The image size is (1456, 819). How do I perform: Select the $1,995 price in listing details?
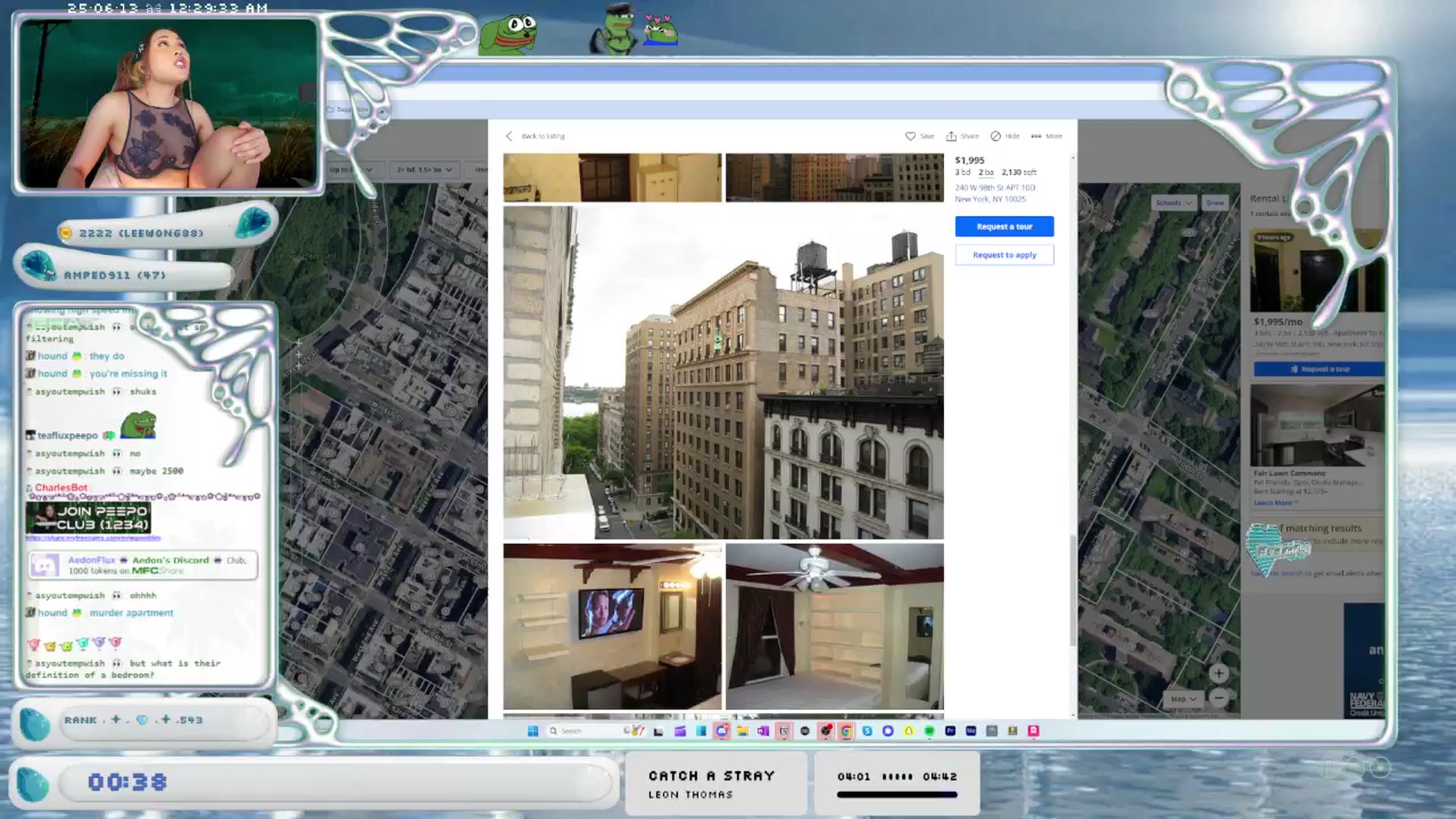click(969, 161)
